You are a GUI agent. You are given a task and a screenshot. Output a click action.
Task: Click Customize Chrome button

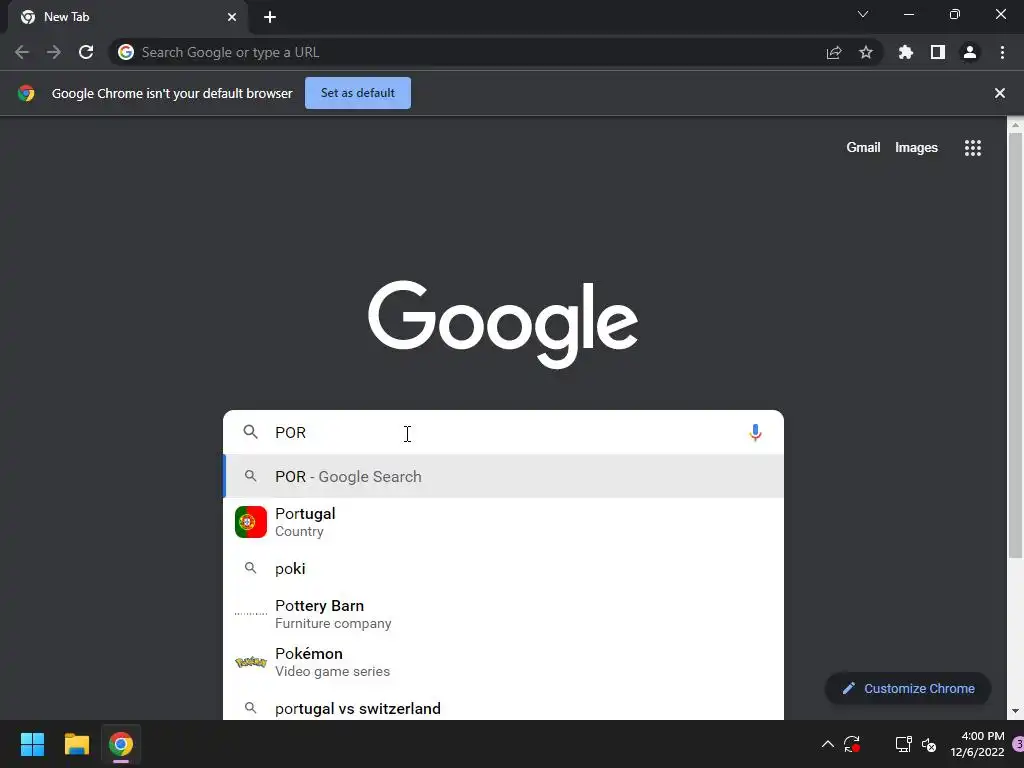coord(908,688)
